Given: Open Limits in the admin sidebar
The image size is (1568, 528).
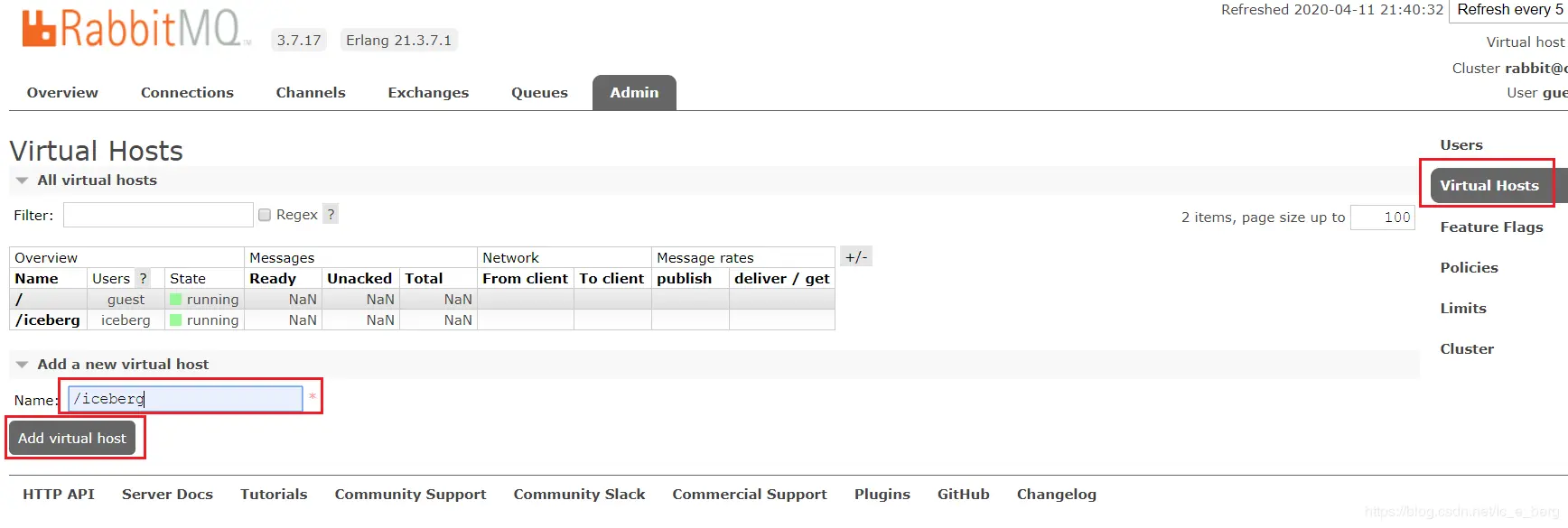Looking at the screenshot, I should tap(1463, 309).
